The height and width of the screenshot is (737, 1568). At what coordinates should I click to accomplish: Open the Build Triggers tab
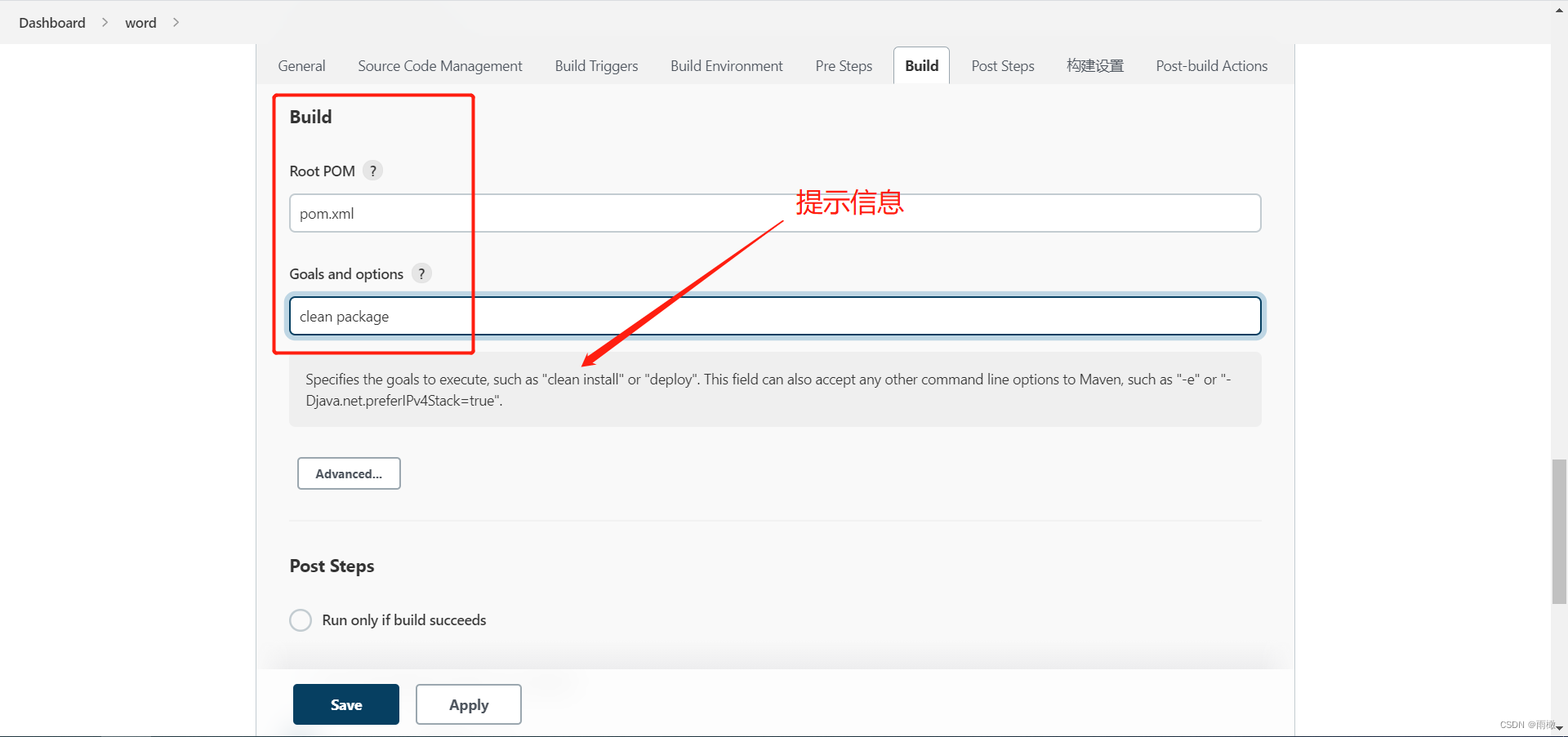point(596,66)
